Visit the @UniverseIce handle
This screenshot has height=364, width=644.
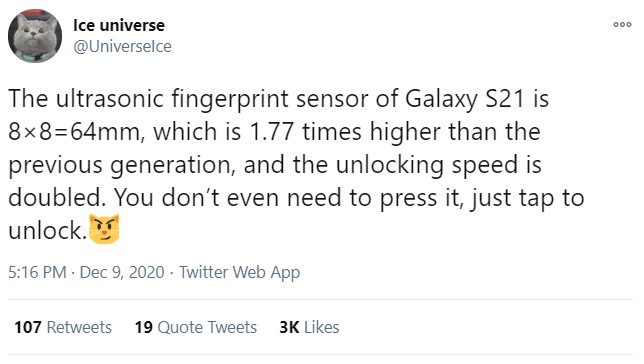tap(122, 46)
